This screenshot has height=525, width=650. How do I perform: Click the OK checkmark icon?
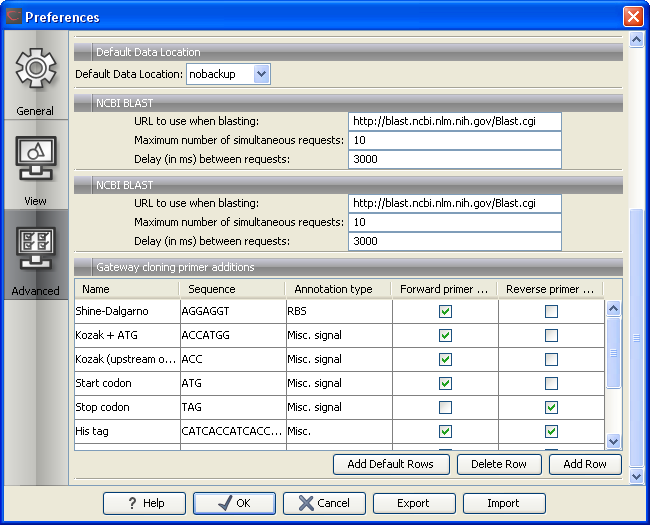pyautogui.click(x=225, y=503)
